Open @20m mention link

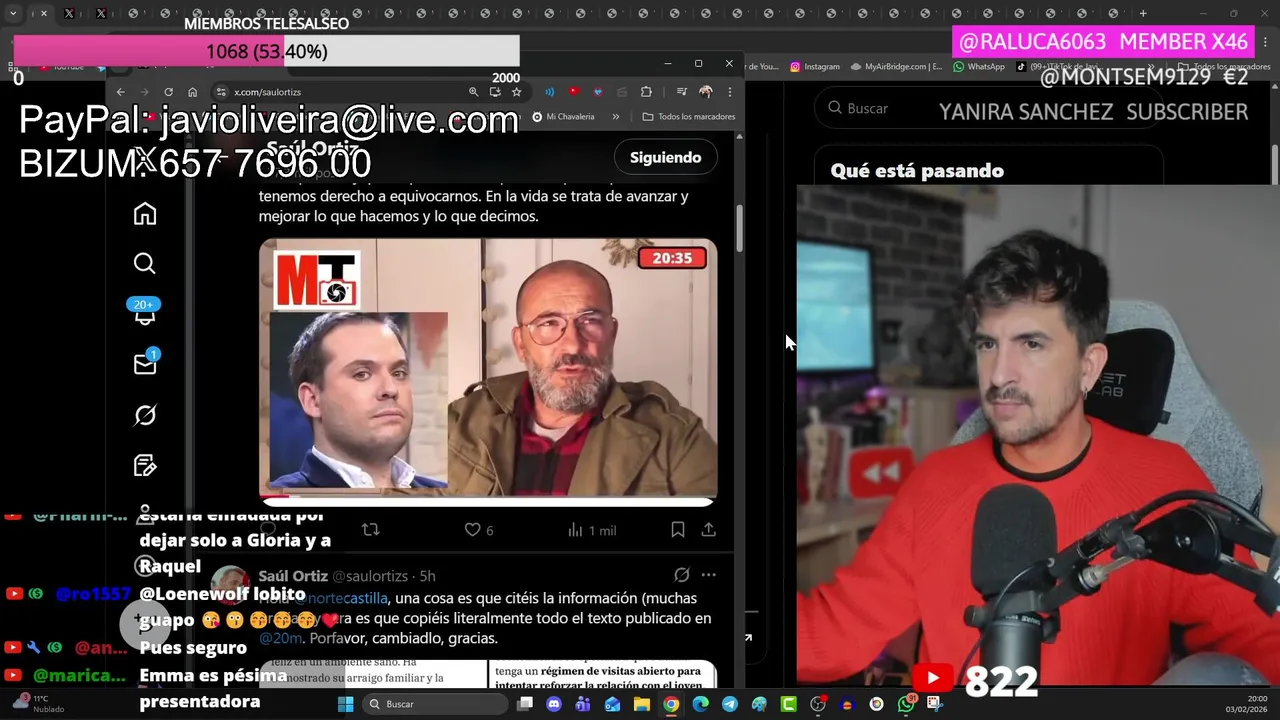(280, 638)
